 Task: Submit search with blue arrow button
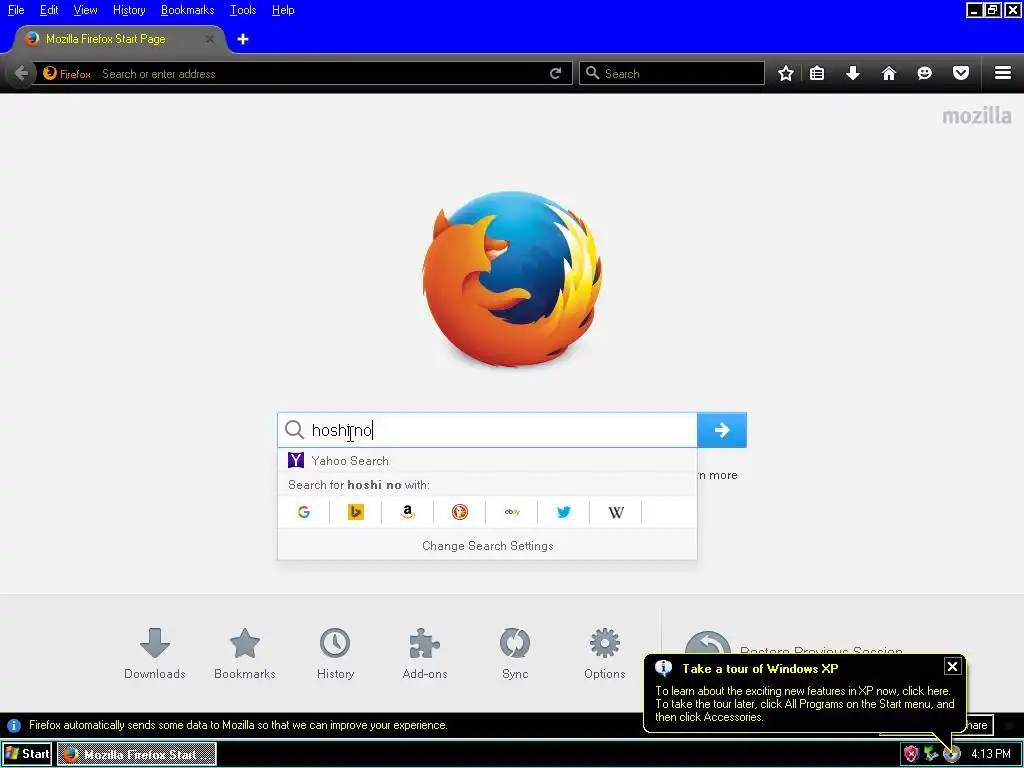tap(722, 430)
